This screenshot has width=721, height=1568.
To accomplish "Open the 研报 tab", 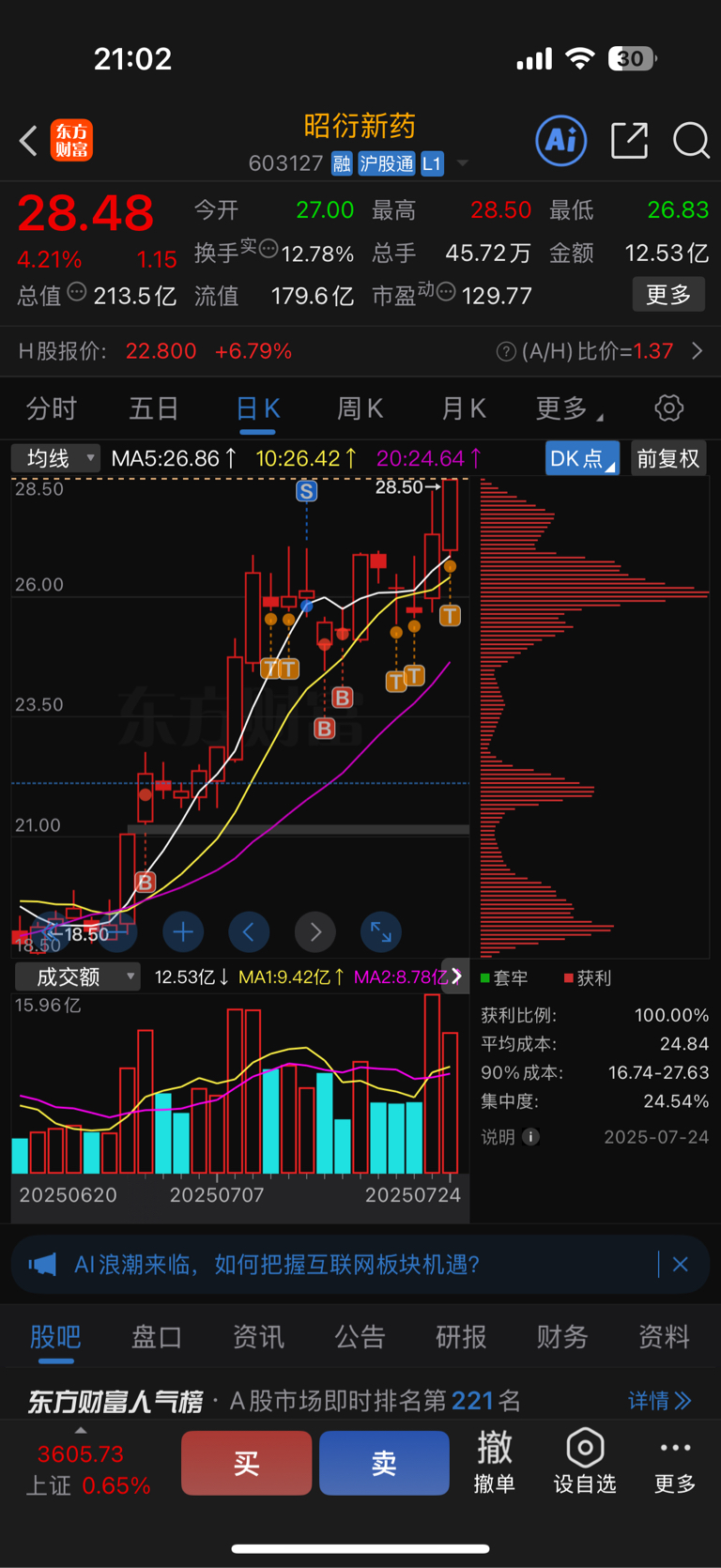I will [461, 1336].
